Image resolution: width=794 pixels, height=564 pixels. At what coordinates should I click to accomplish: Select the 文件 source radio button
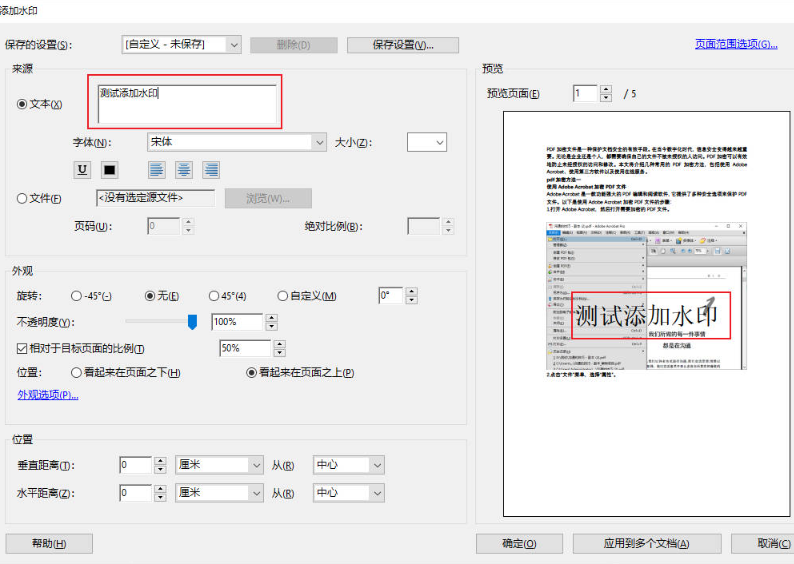click(22, 198)
